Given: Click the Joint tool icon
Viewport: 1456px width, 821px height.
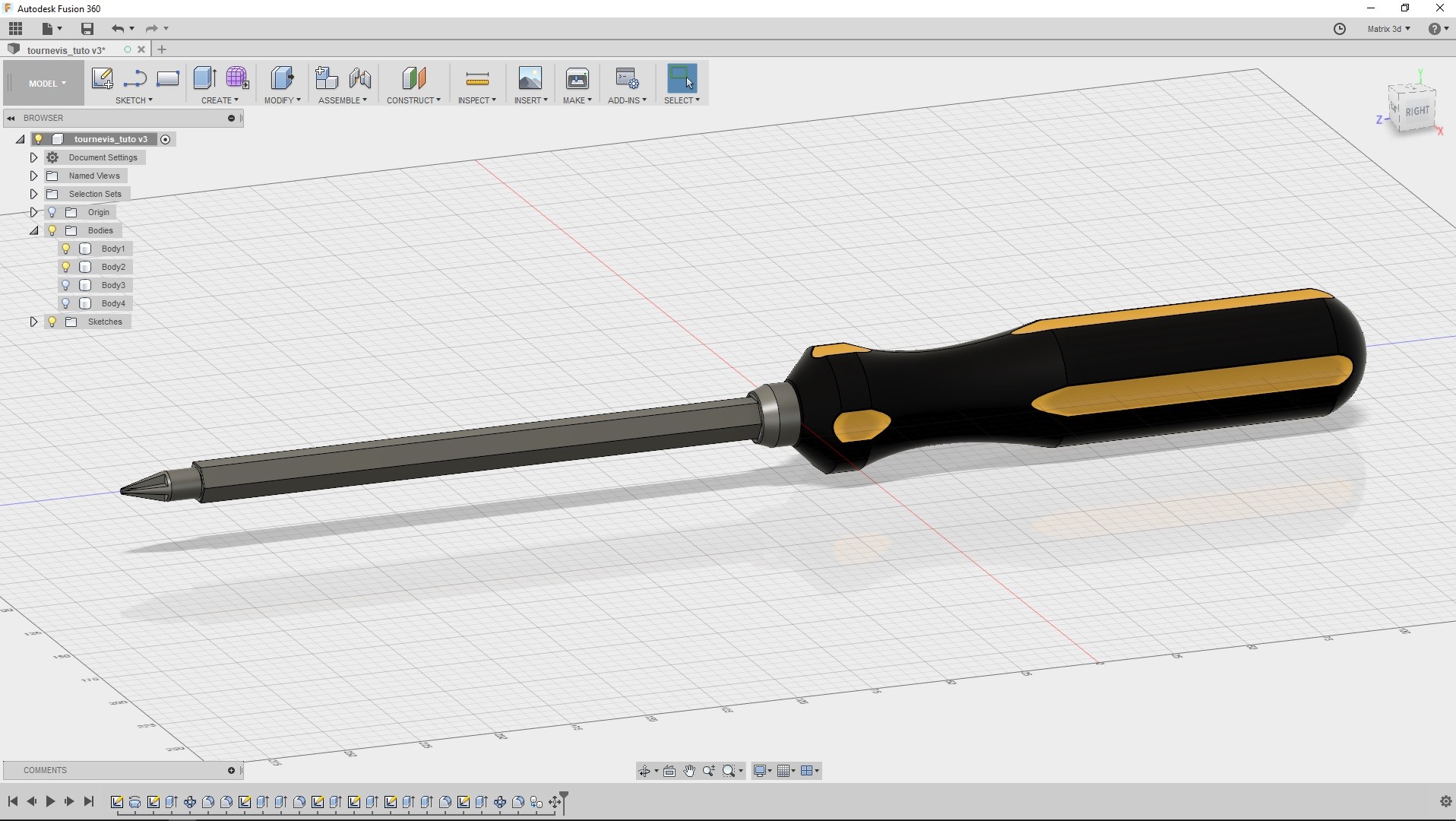Looking at the screenshot, I should (x=360, y=78).
